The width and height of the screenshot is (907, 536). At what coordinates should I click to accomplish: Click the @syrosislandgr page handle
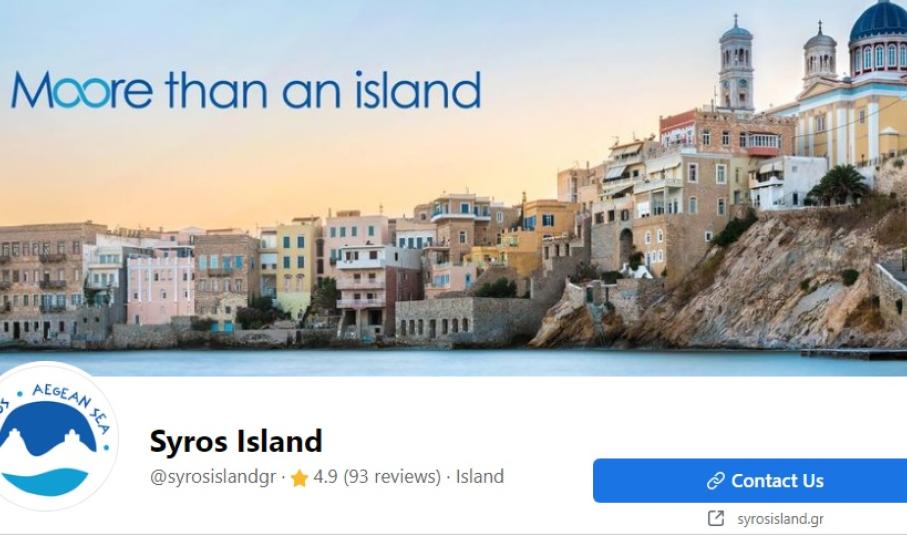212,477
